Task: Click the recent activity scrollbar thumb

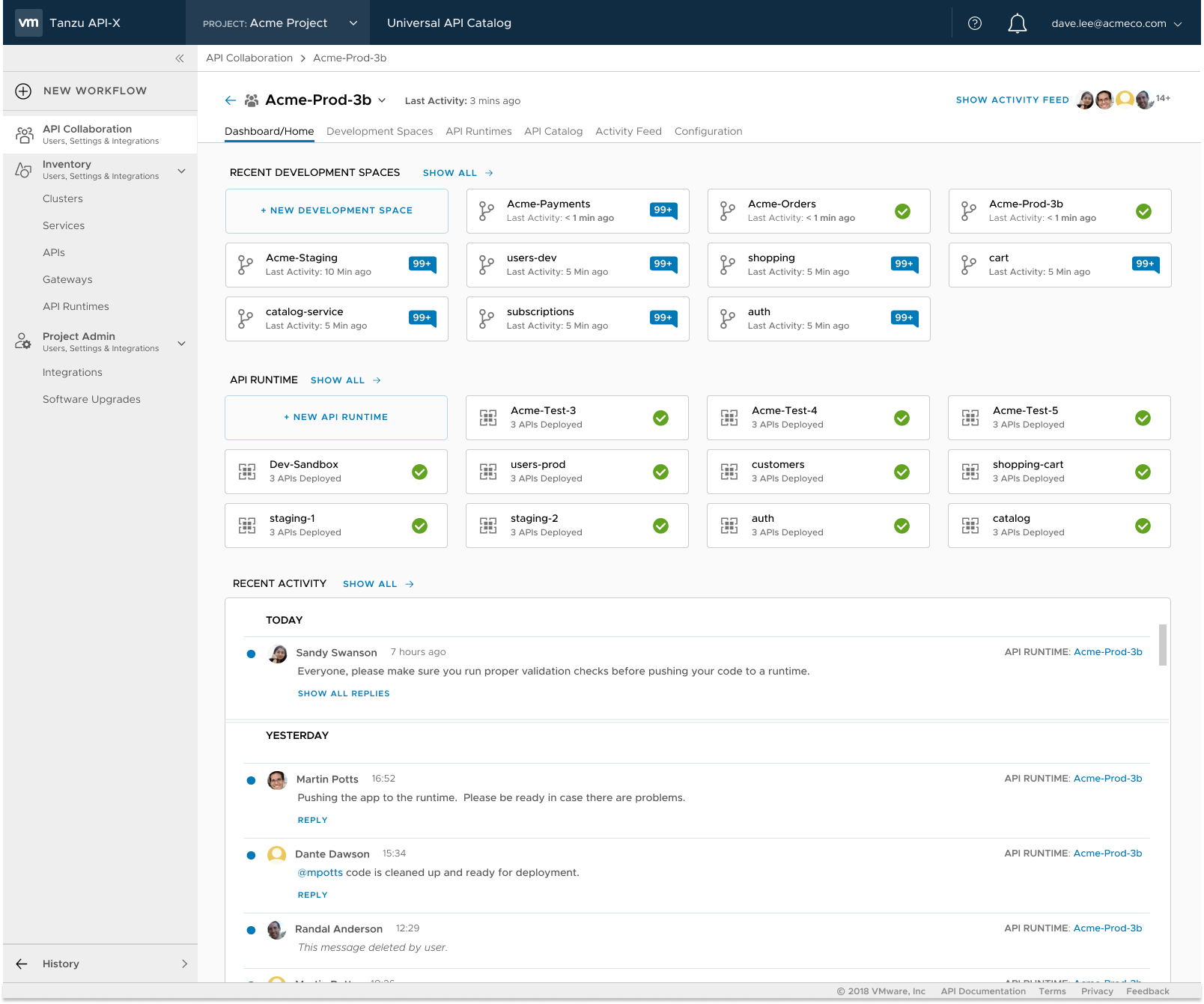Action: pyautogui.click(x=1162, y=645)
